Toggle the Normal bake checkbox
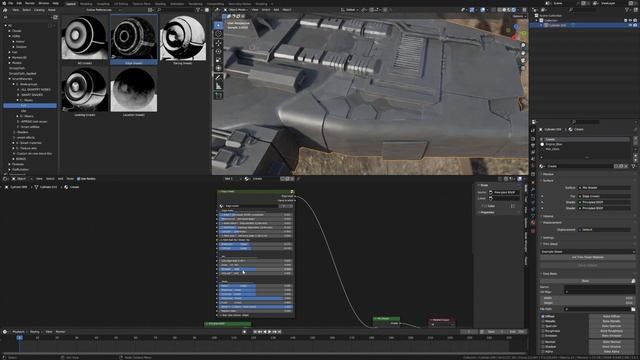 tap(543, 342)
